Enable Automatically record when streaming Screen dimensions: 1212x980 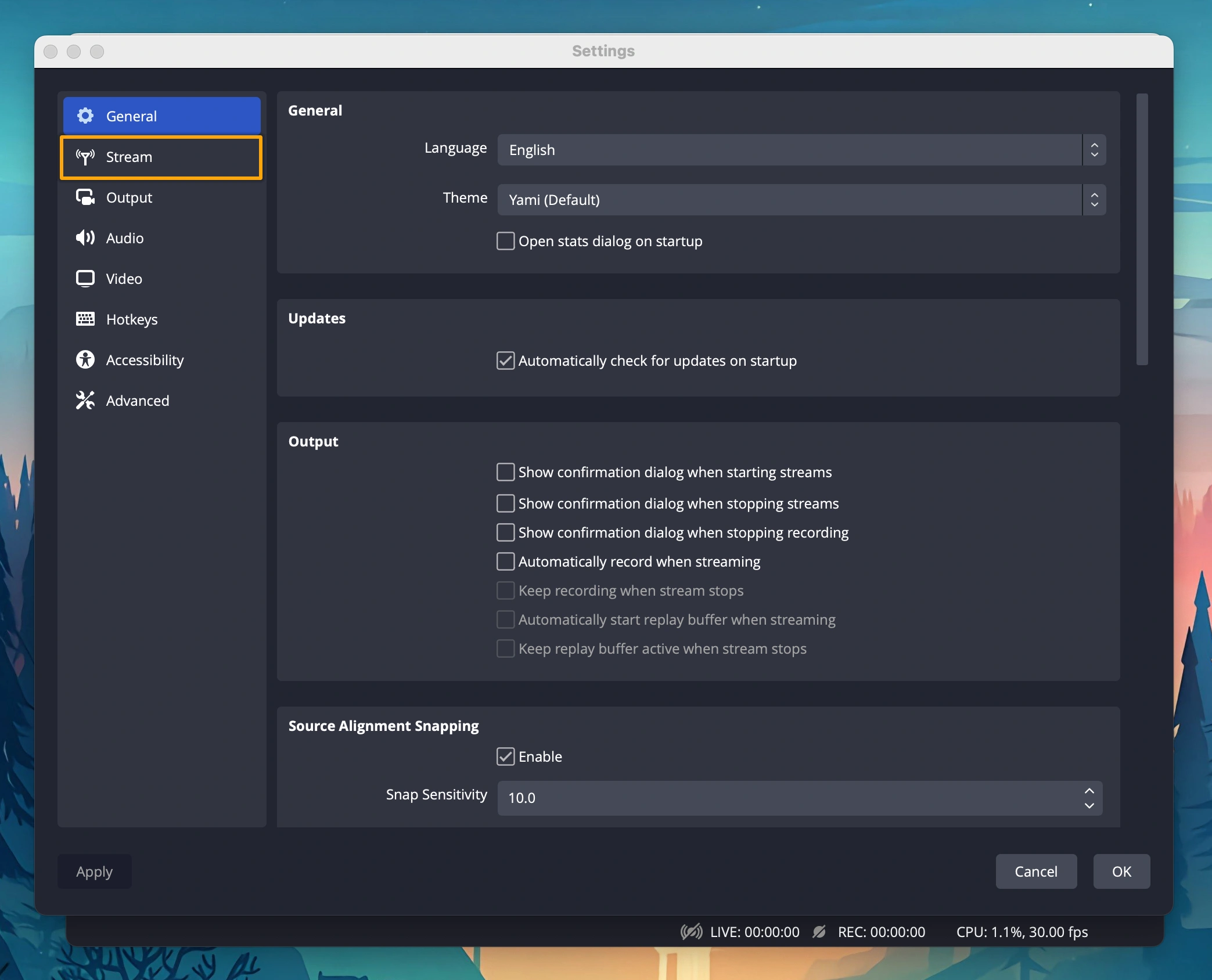505,561
